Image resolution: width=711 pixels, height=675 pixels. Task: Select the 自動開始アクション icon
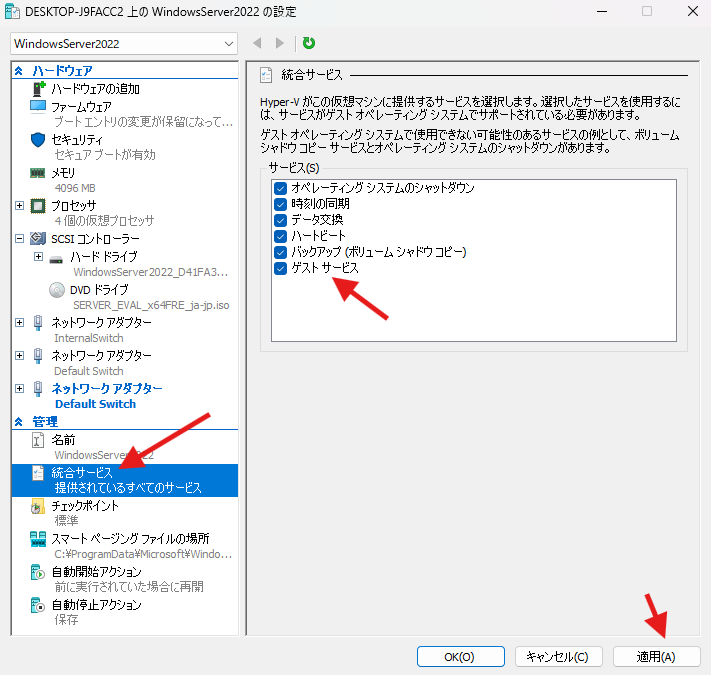pyautogui.click(x=38, y=572)
